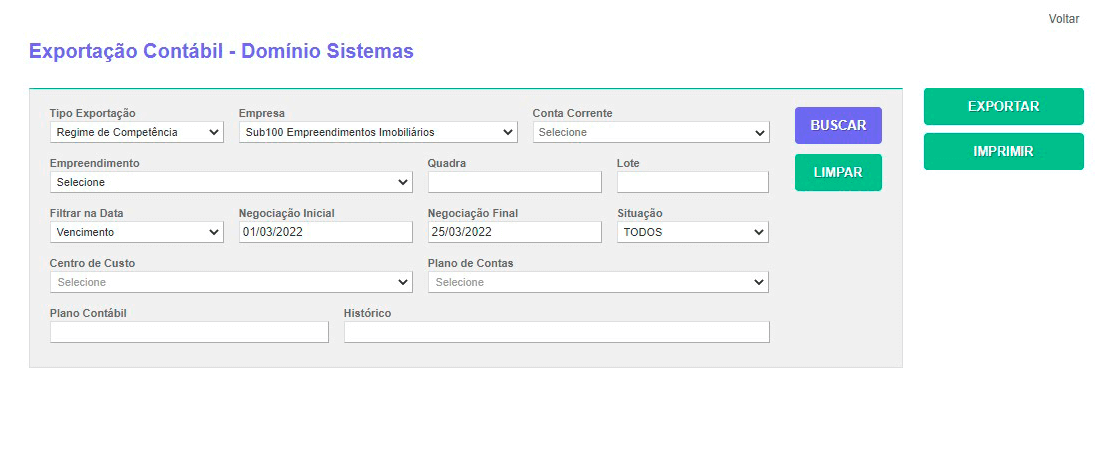The image size is (1112, 449).
Task: Open the Conta Corrente dropdown
Action: tap(650, 132)
